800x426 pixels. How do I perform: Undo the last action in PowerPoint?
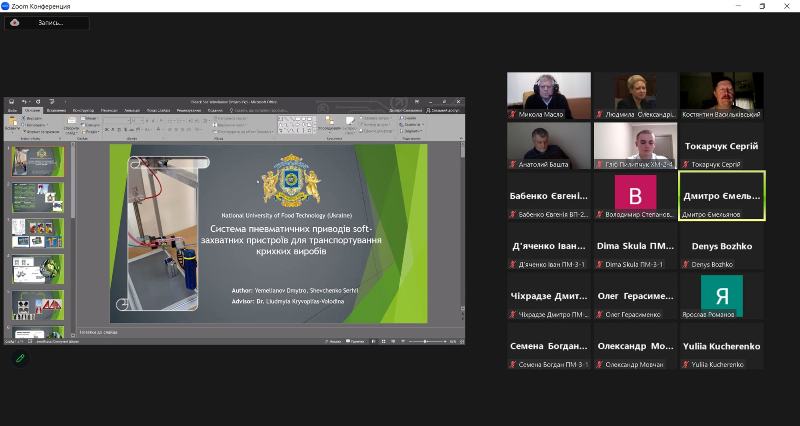[x=23, y=102]
